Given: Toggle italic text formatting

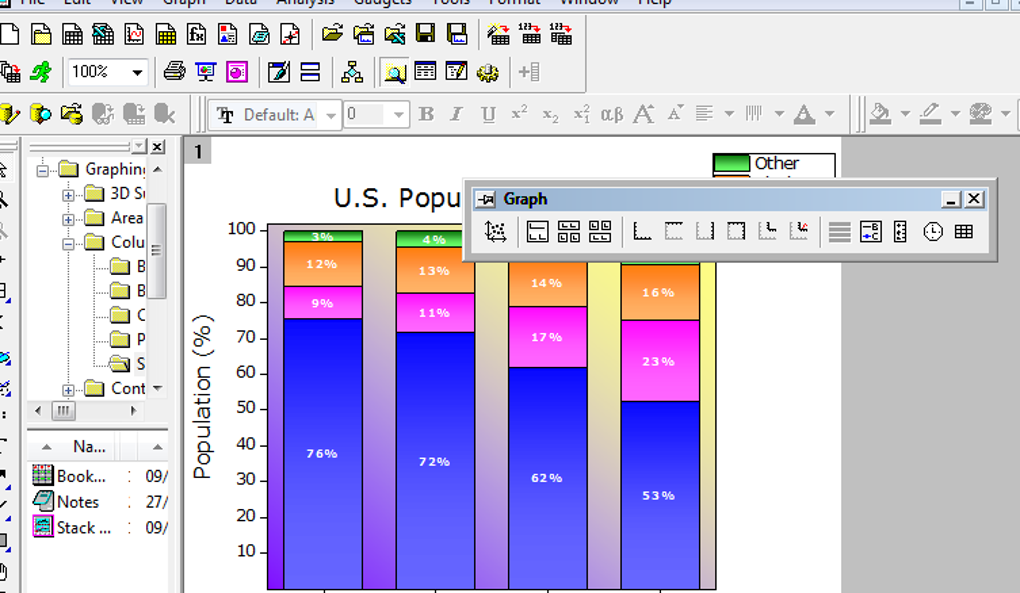Looking at the screenshot, I should coord(457,114).
